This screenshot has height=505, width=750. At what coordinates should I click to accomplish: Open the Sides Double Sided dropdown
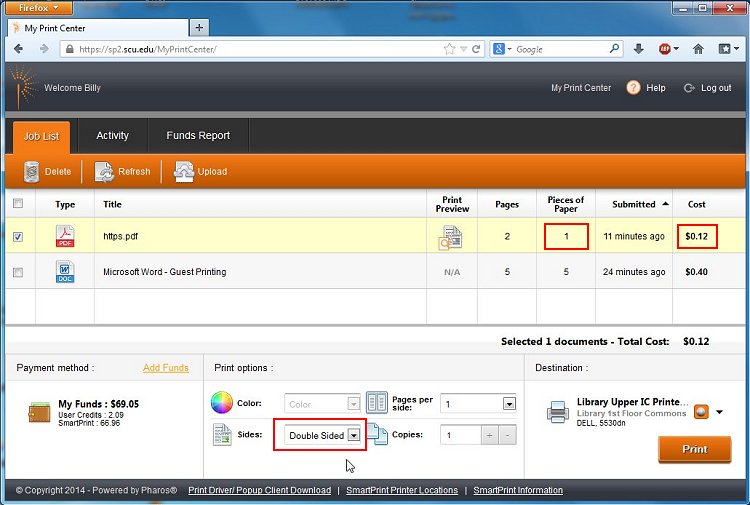pyautogui.click(x=353, y=436)
